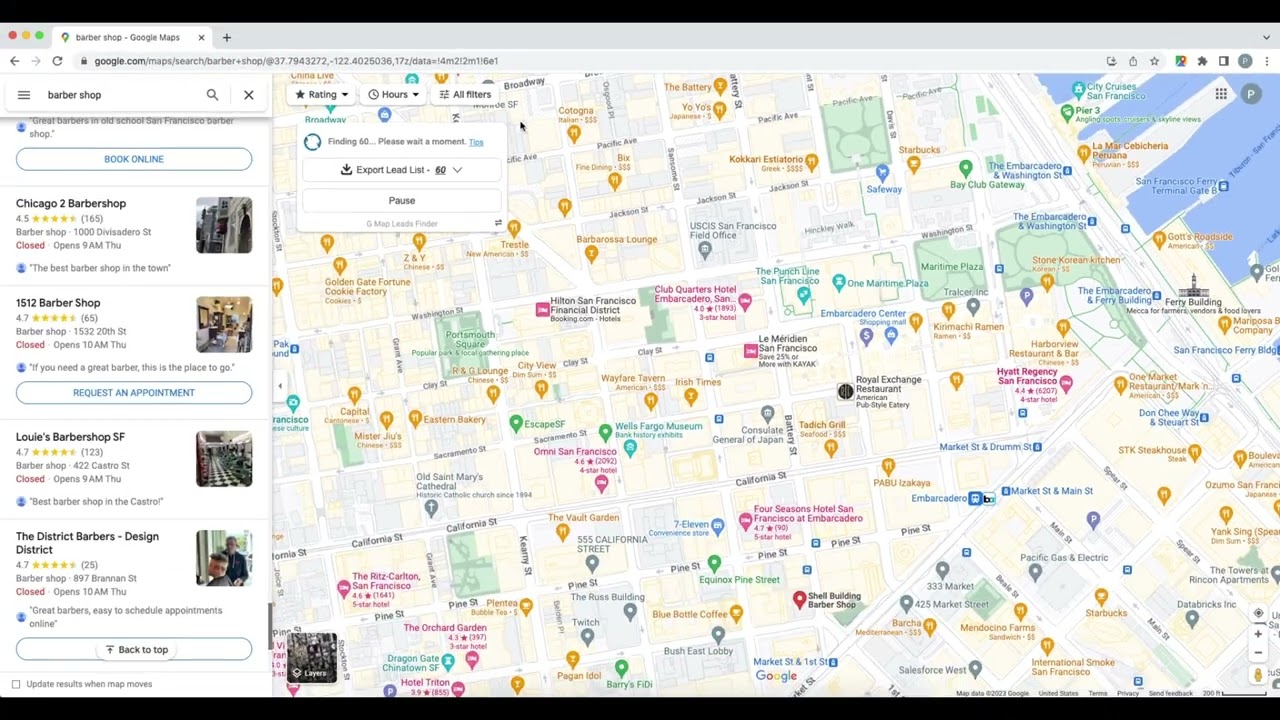Screen dimensions: 1280x720
Task: Click Back to top button
Action: pyautogui.click(x=134, y=650)
